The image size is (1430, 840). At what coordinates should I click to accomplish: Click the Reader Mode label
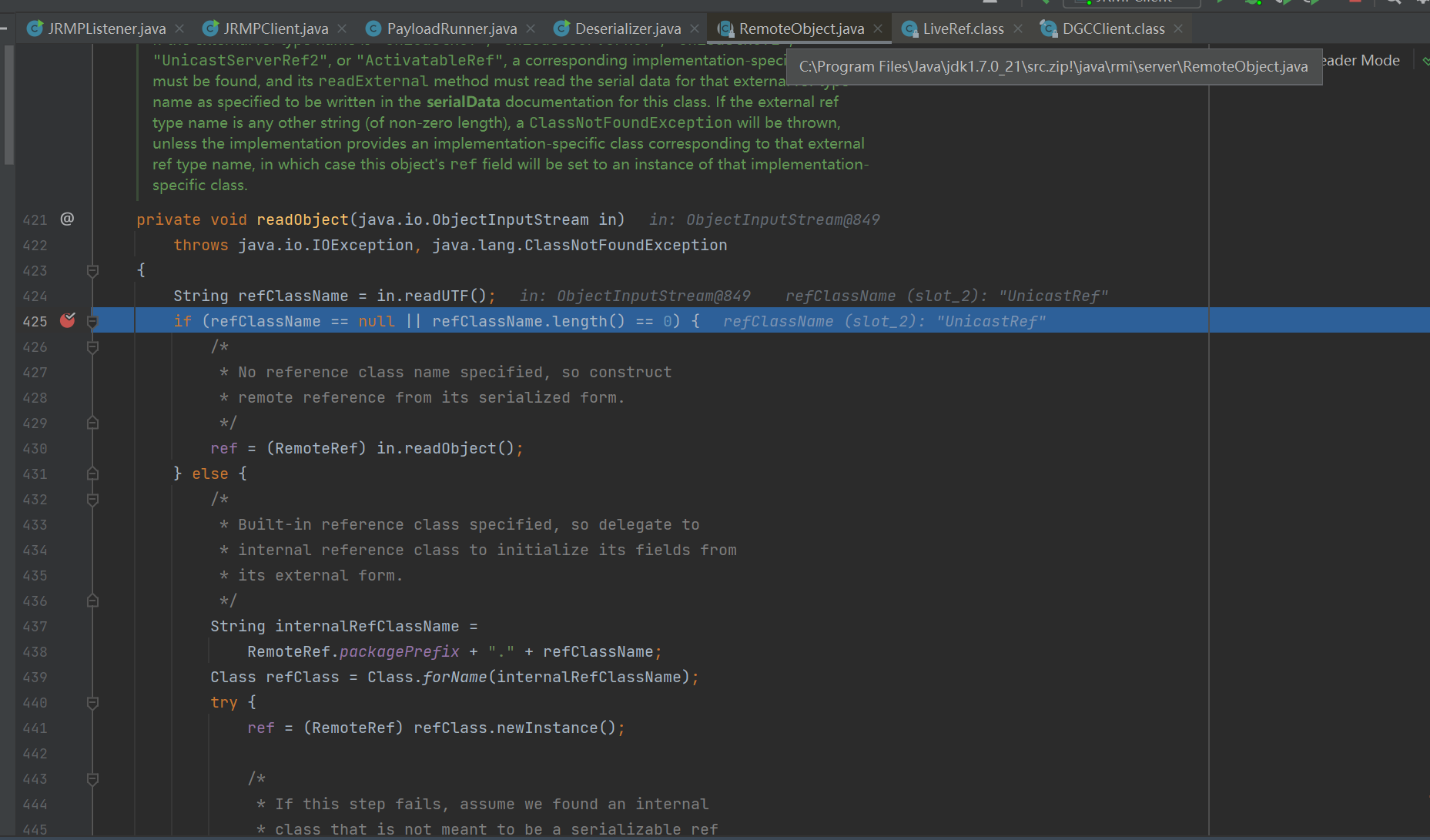(1361, 60)
